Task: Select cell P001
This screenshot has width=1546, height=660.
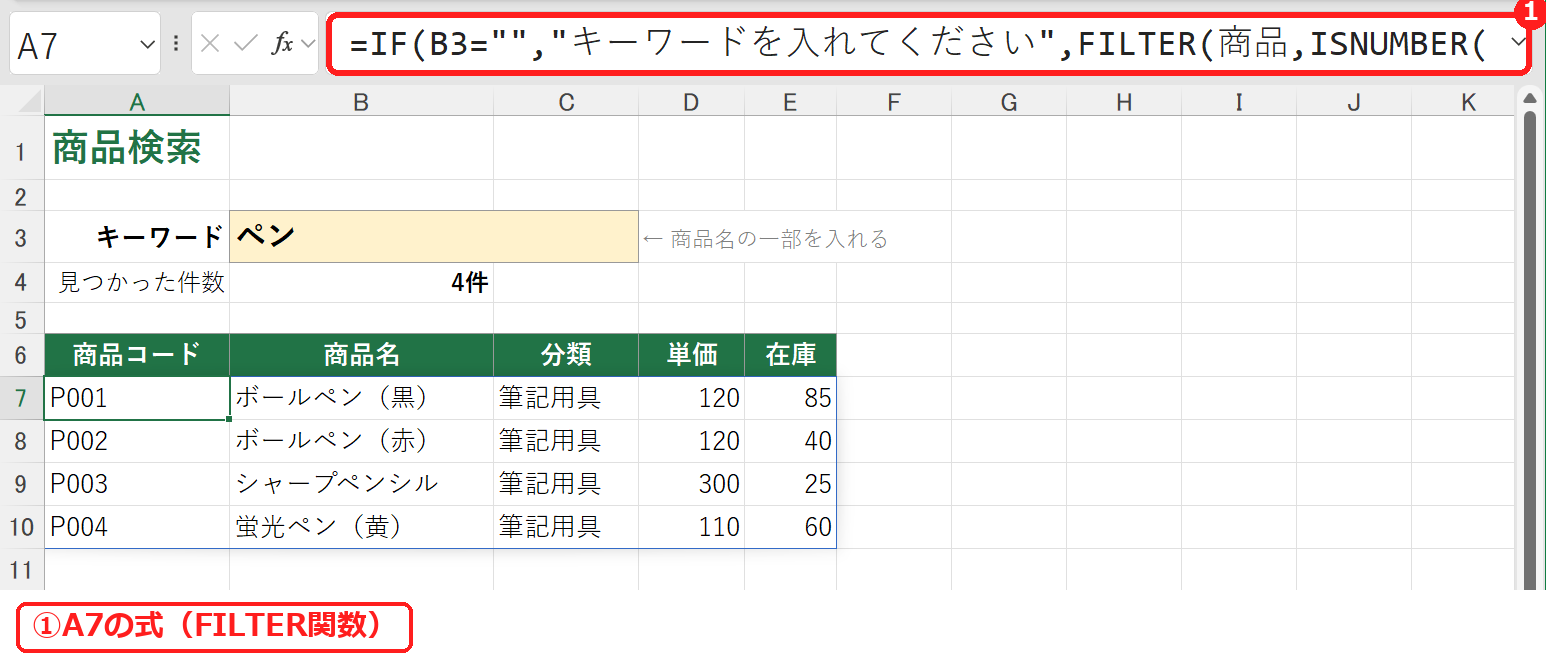Action: (137, 398)
